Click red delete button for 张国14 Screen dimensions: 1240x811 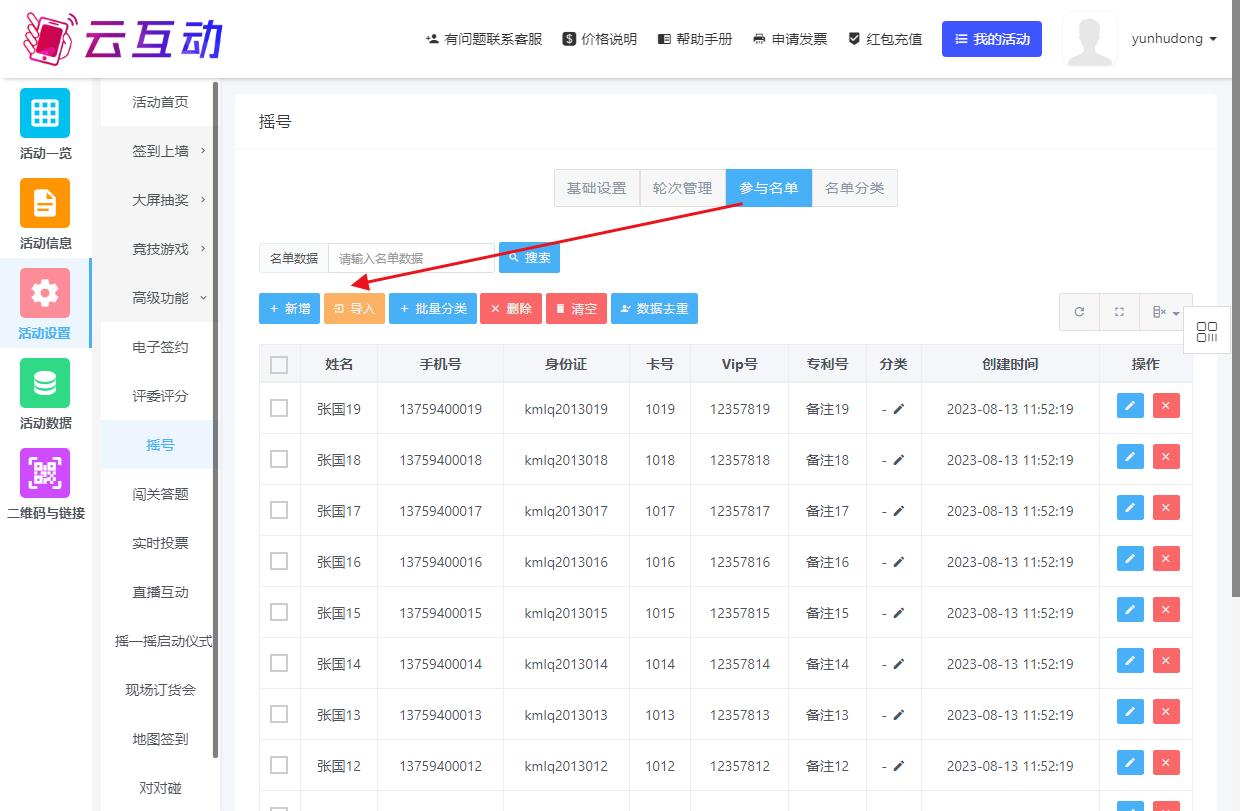[1166, 660]
